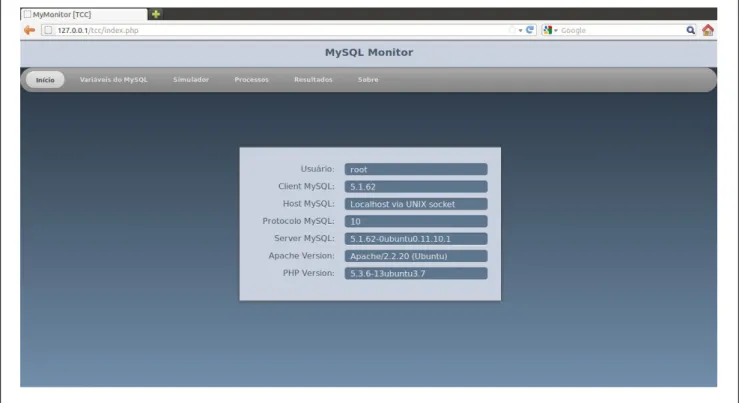This screenshot has height=403, width=739.
Task: Click the orange back arrow button
Action: pos(29,30)
